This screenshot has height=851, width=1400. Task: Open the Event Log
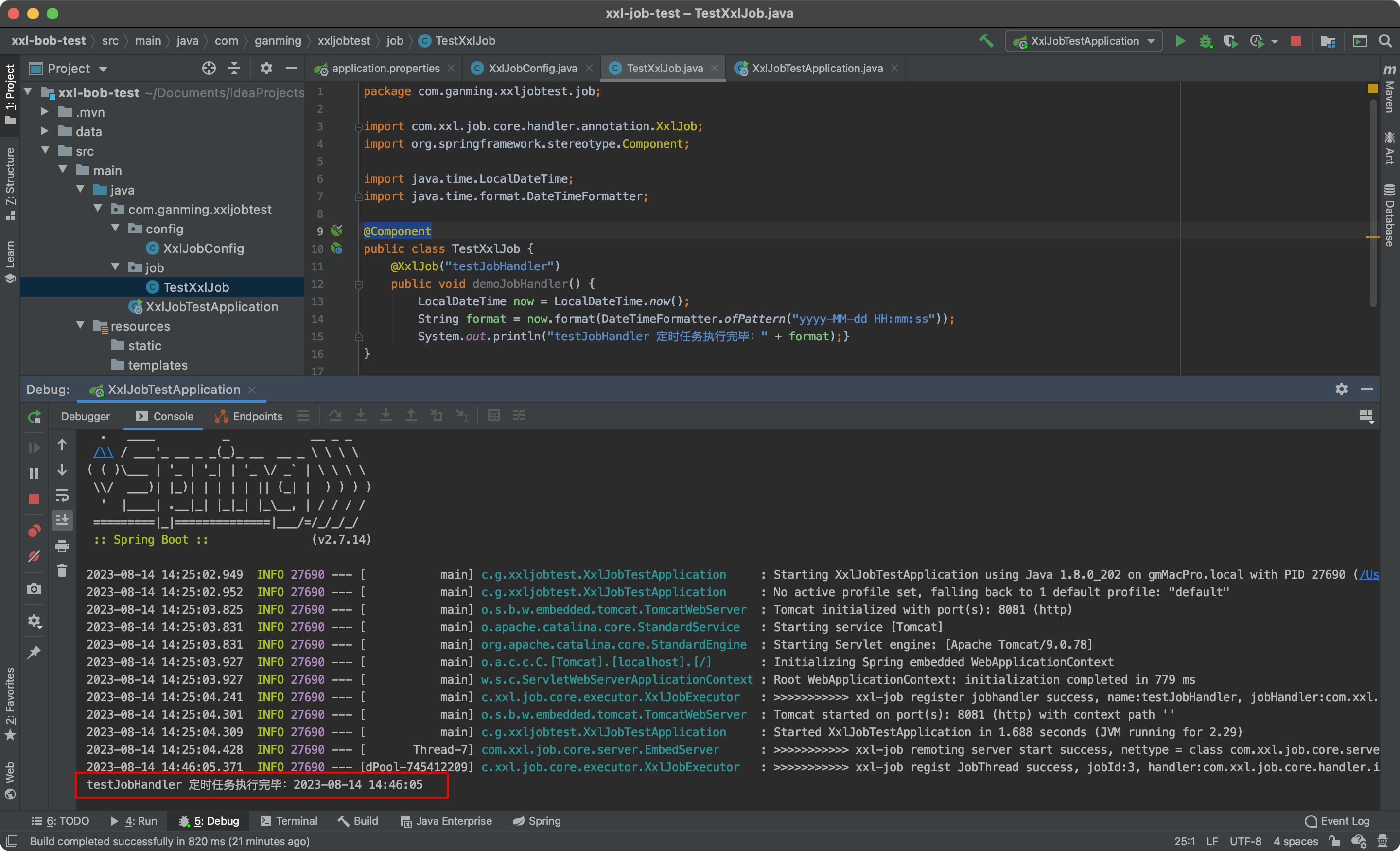coord(1337,821)
